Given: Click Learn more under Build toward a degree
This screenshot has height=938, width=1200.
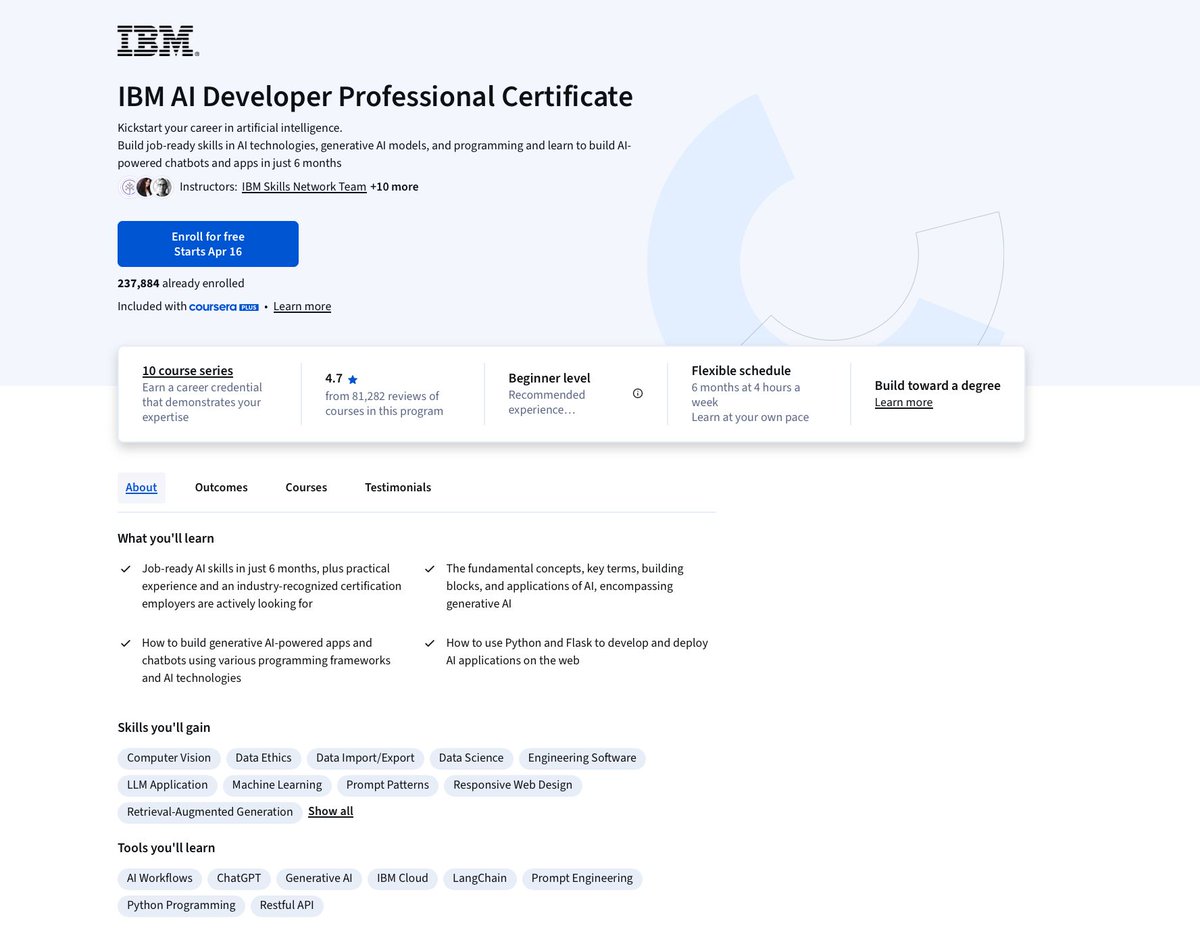Looking at the screenshot, I should [x=903, y=402].
